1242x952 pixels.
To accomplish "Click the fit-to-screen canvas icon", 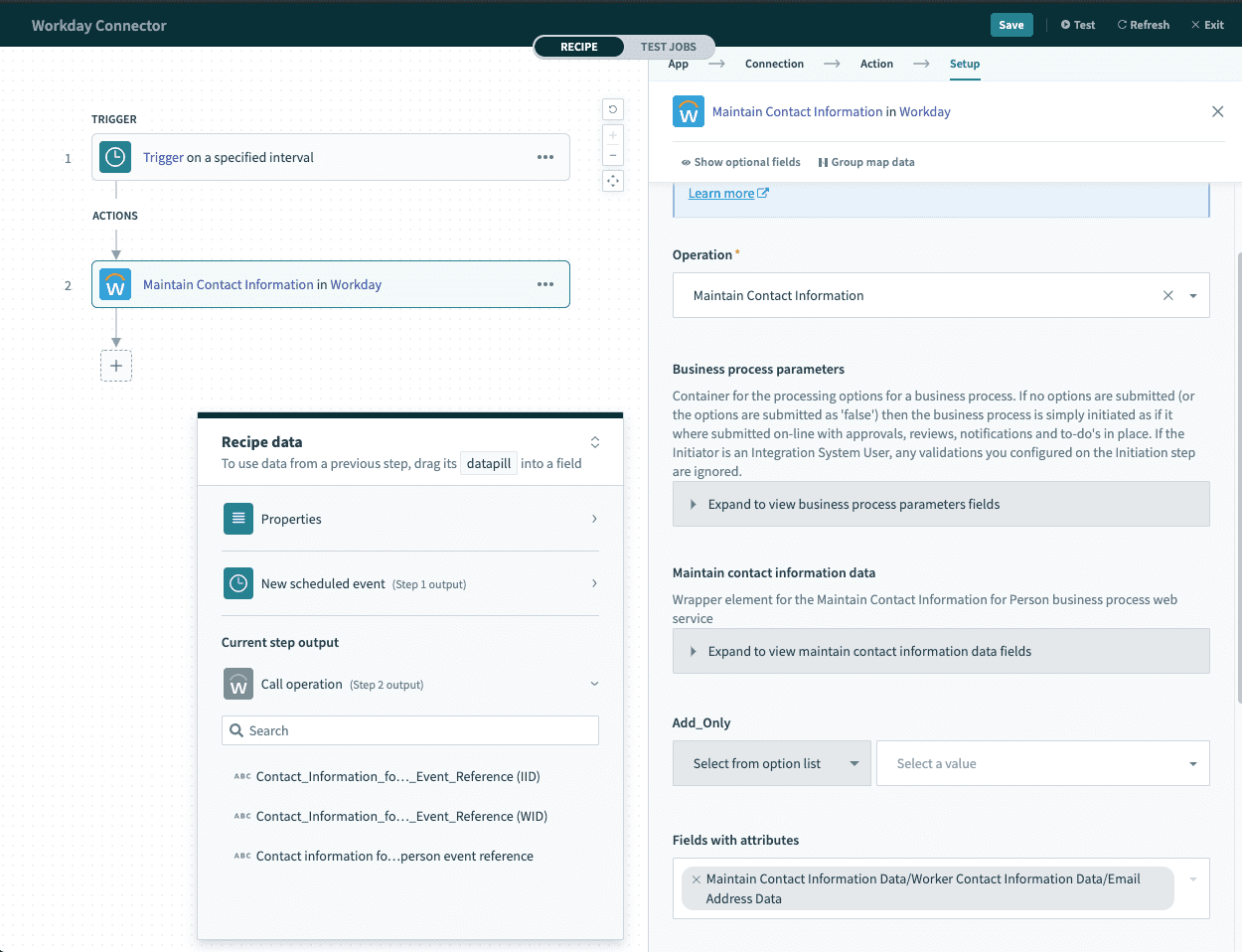I will click(x=613, y=181).
